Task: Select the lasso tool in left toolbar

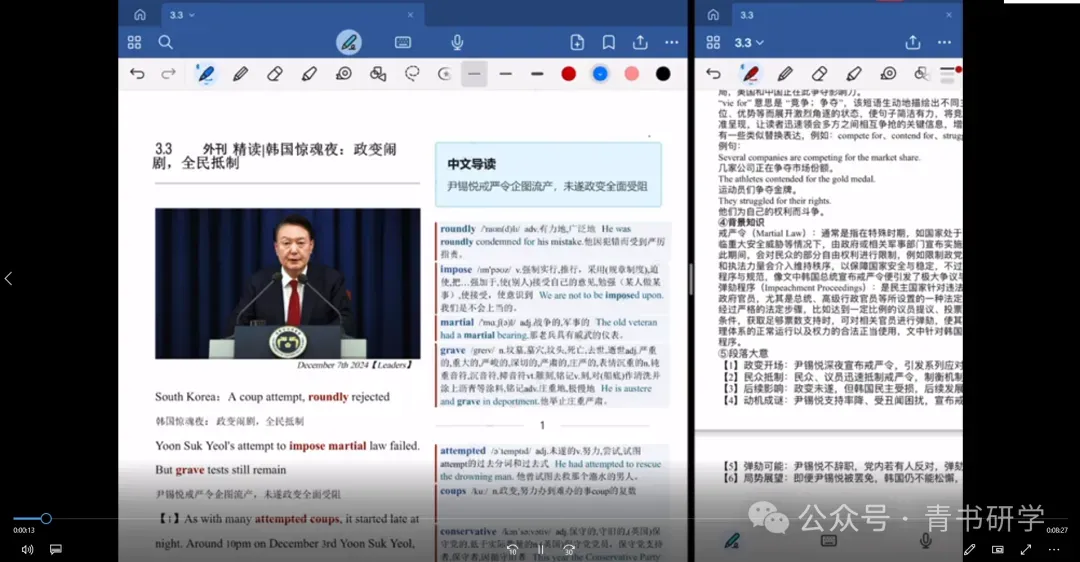Action: pyautogui.click(x=412, y=74)
